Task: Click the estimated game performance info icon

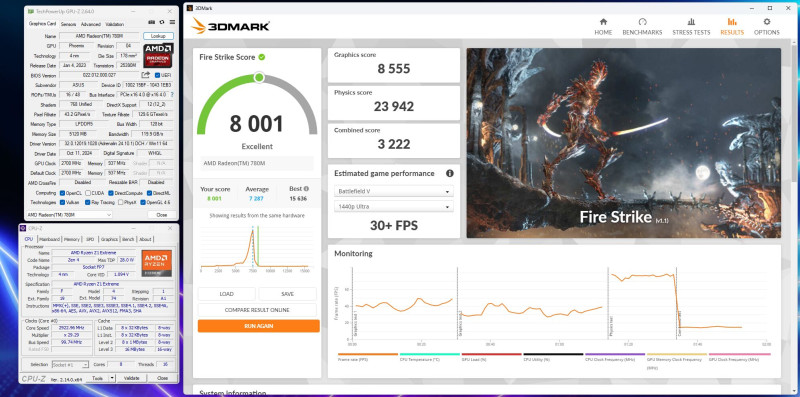Action: pyautogui.click(x=449, y=173)
